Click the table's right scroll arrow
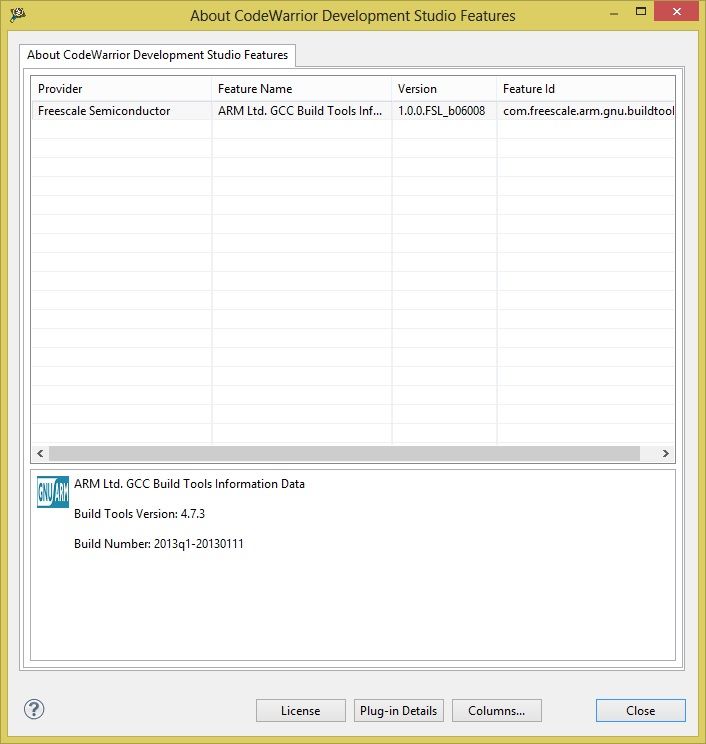706x744 pixels. (x=666, y=454)
